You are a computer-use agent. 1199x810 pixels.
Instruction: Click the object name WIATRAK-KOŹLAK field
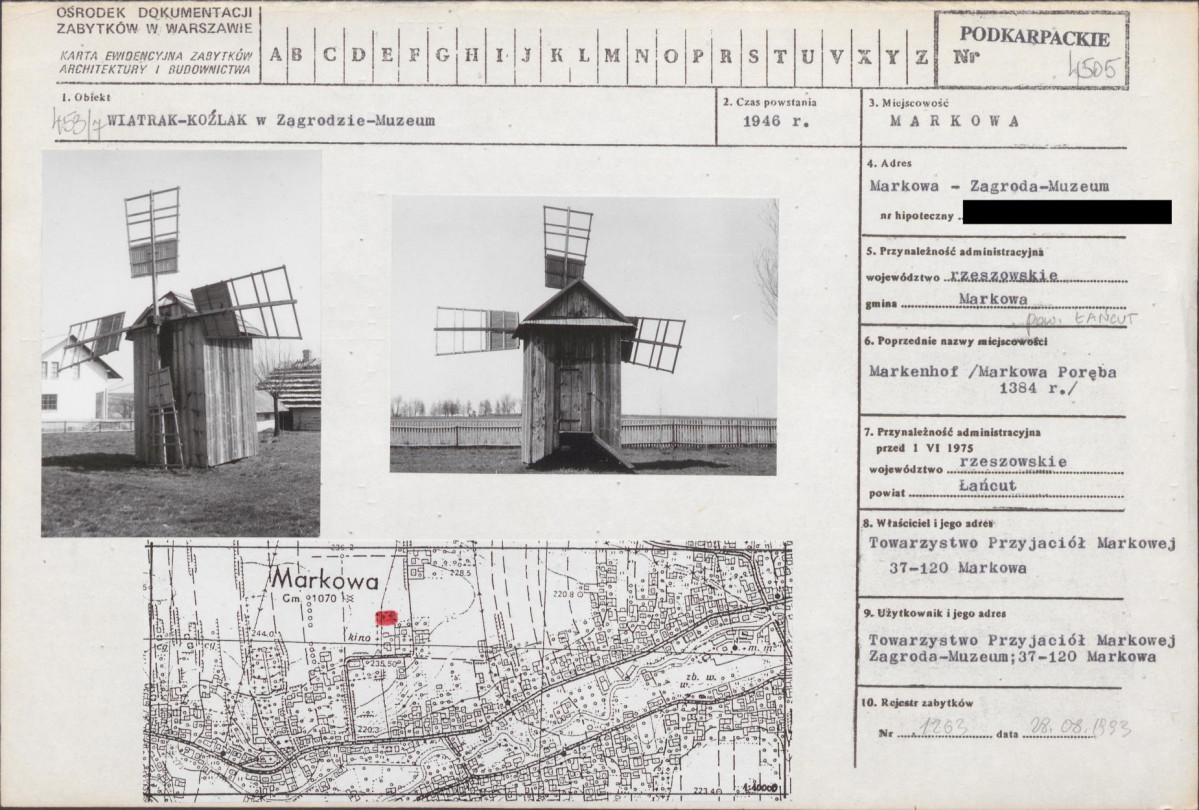tap(271, 121)
